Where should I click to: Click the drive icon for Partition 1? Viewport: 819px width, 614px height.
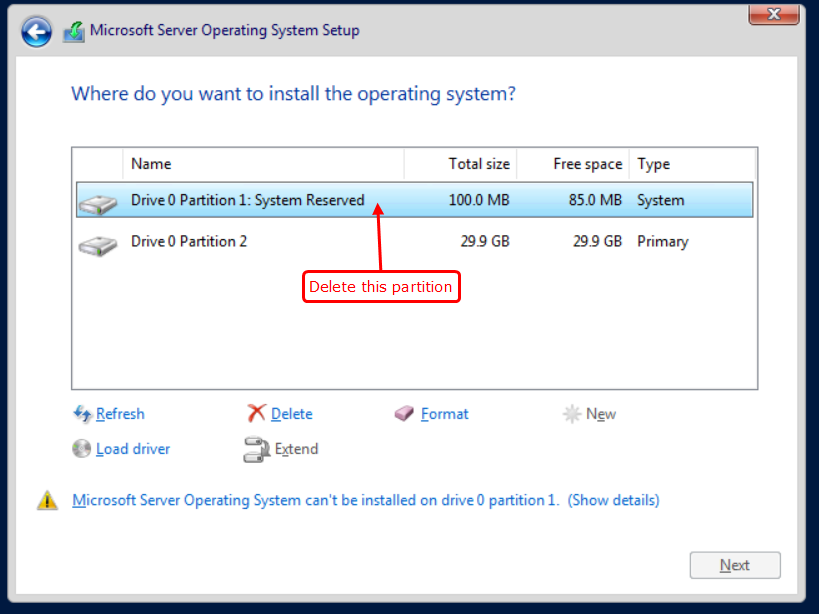(x=98, y=204)
